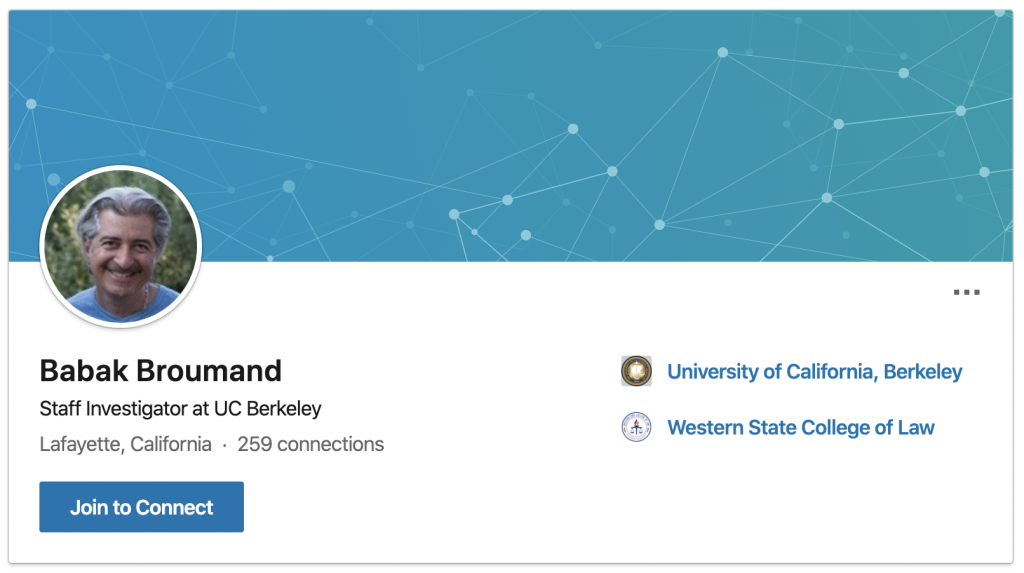Viewport: 1024px width, 573px height.
Task: Show the 259 connections count
Action: [310, 444]
